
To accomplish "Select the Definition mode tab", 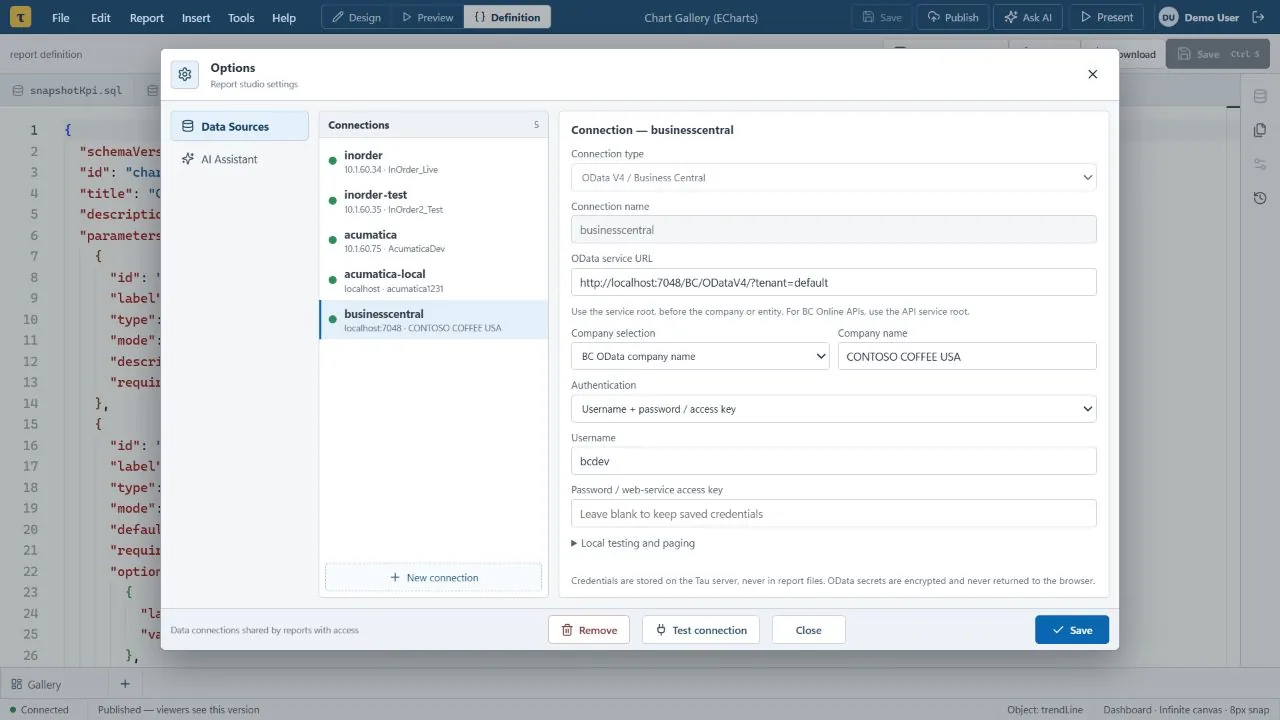I will coord(507,17).
